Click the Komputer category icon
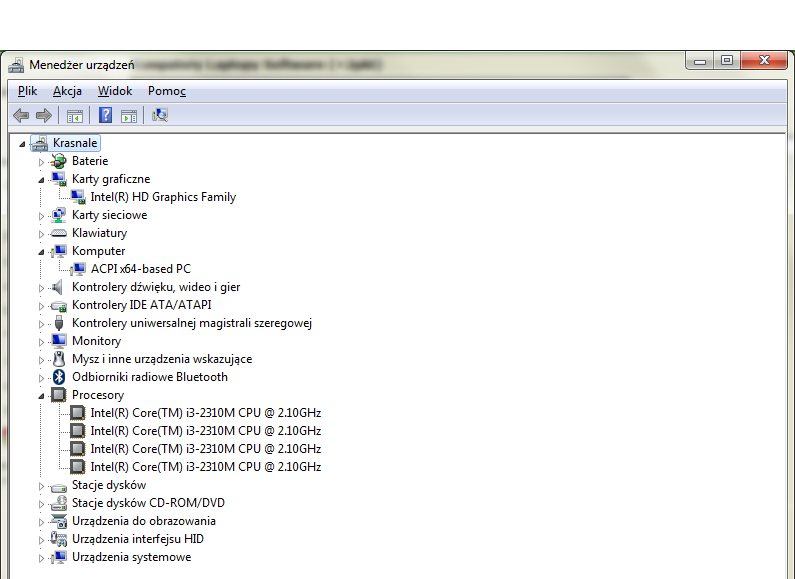The image size is (795, 579). tap(59, 251)
